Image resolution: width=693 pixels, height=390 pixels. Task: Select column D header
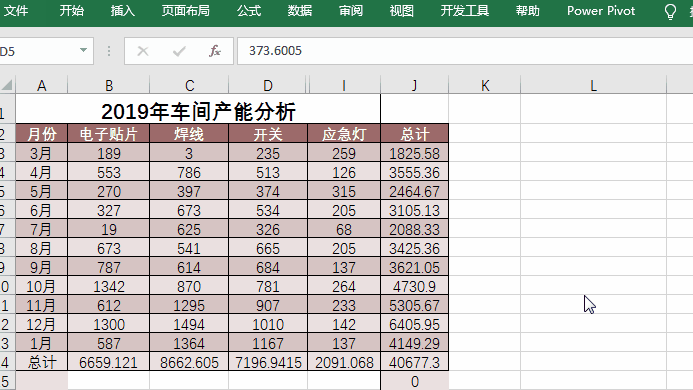(x=268, y=85)
